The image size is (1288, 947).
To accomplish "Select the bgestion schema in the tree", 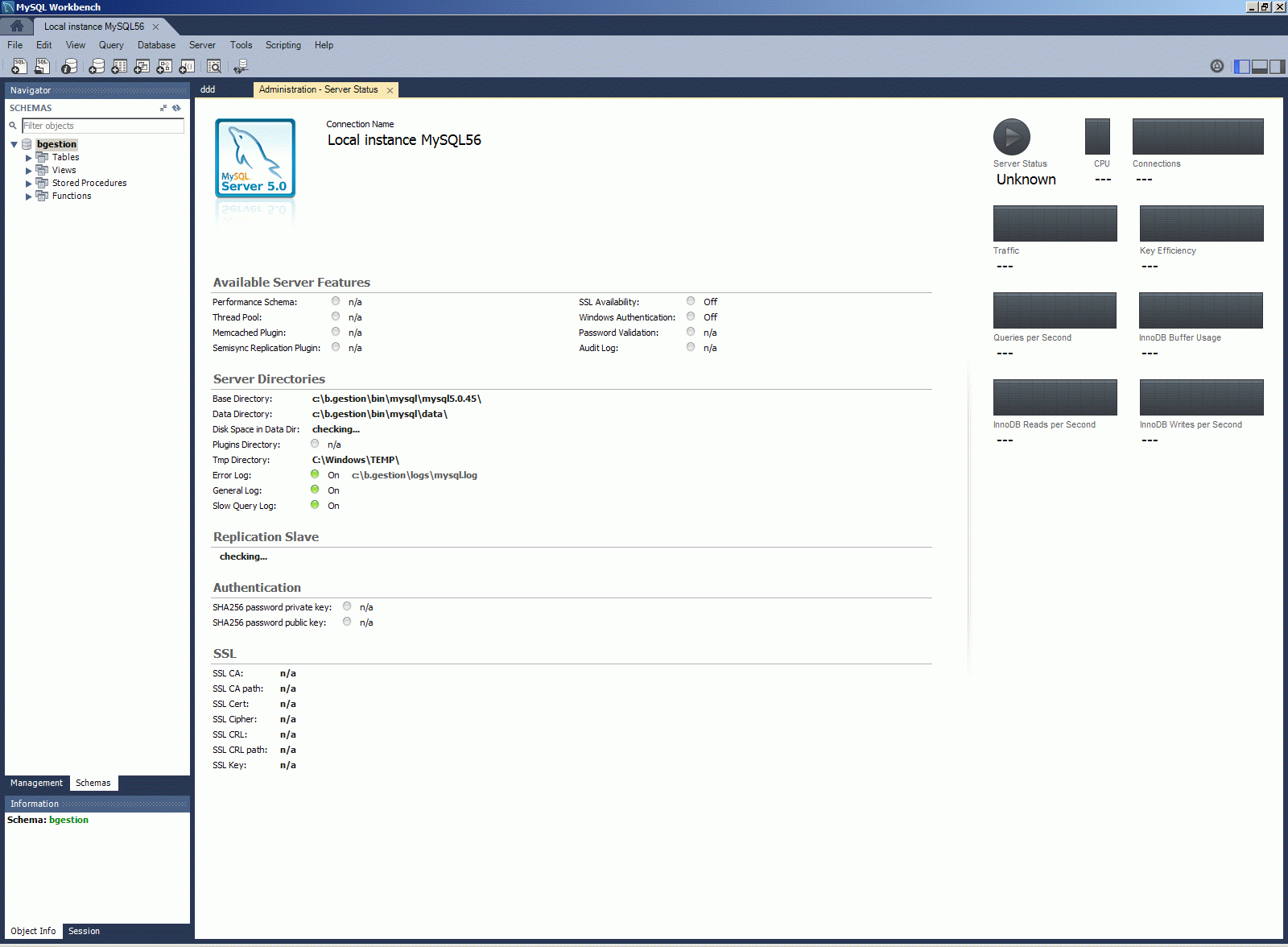I will click(56, 144).
